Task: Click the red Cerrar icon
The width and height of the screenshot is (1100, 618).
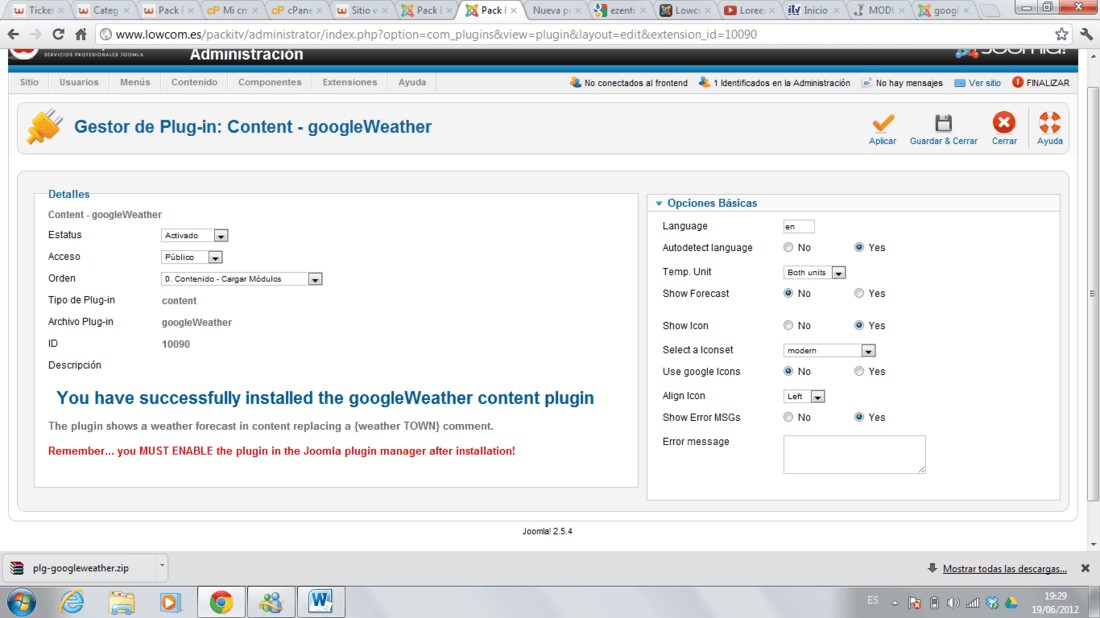Action: [x=1004, y=123]
